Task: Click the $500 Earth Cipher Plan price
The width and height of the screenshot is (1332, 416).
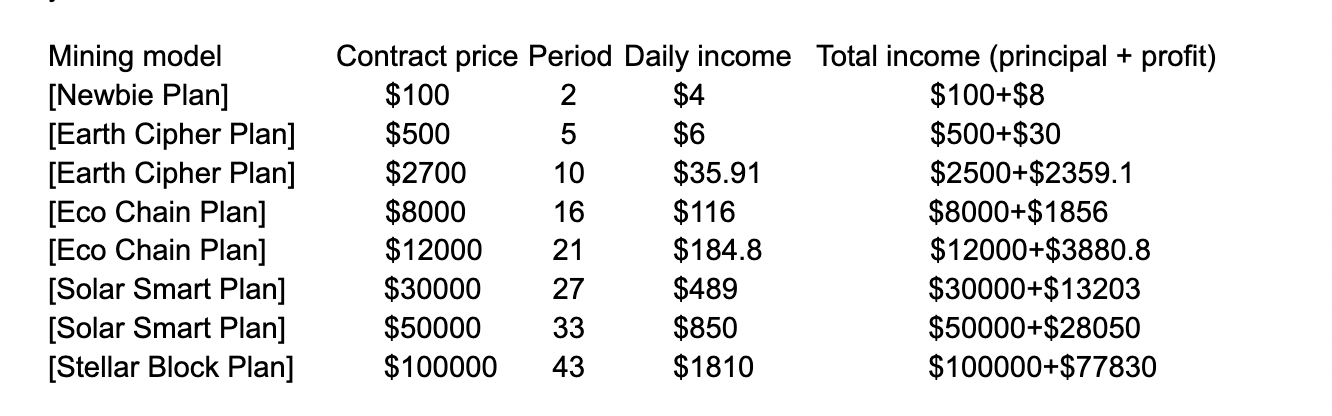Action: coord(417,135)
